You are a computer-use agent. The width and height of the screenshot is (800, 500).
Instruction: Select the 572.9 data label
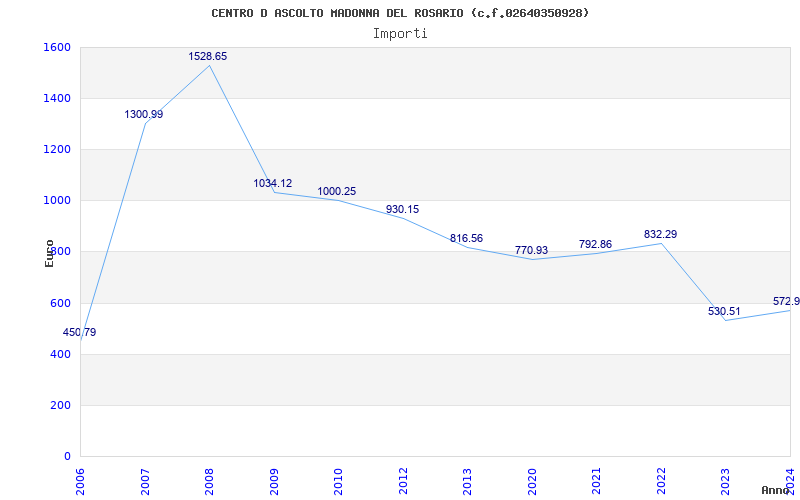click(786, 302)
